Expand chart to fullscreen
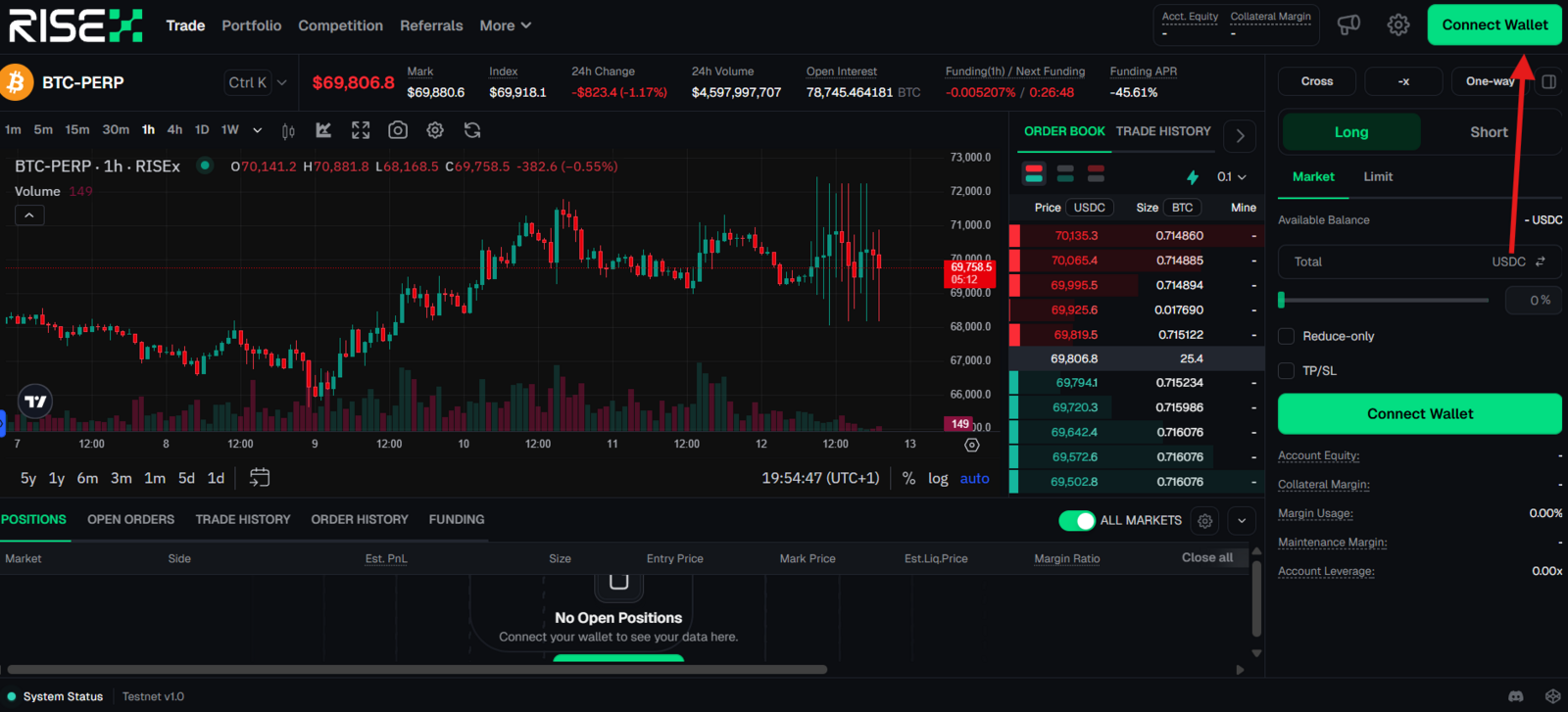 click(361, 130)
